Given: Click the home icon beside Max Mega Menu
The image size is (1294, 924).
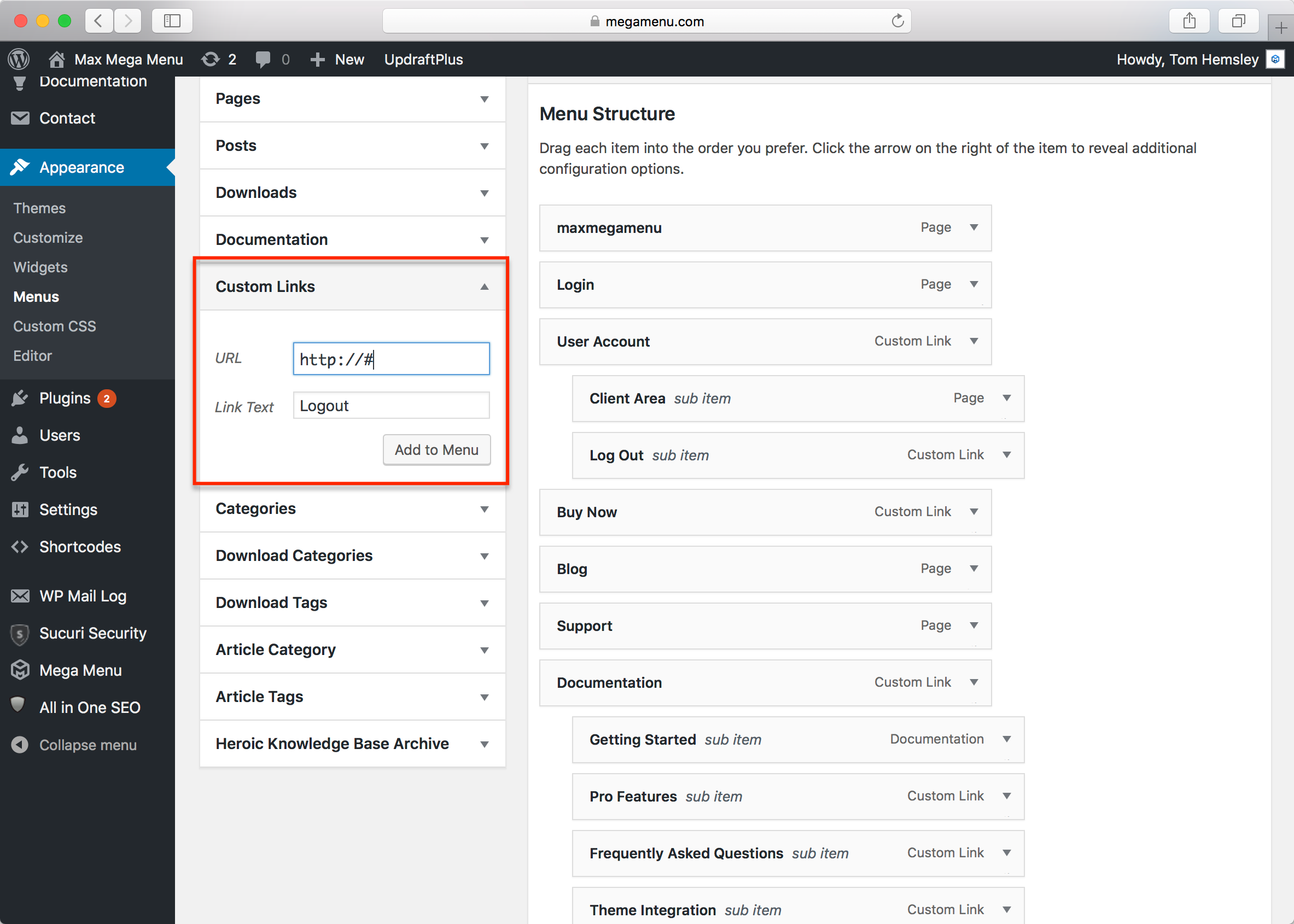Looking at the screenshot, I should [x=56, y=59].
